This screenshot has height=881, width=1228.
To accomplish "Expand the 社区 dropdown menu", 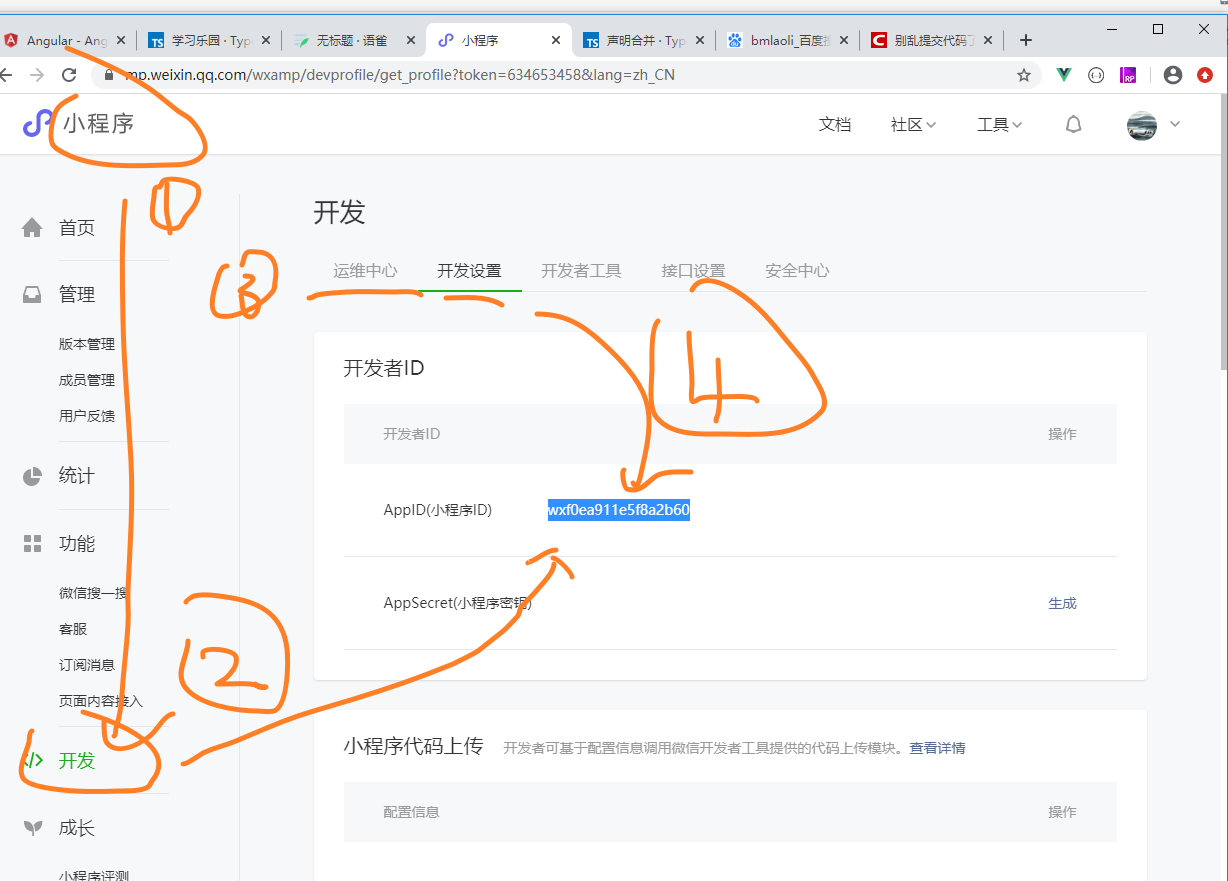I will coord(913,124).
